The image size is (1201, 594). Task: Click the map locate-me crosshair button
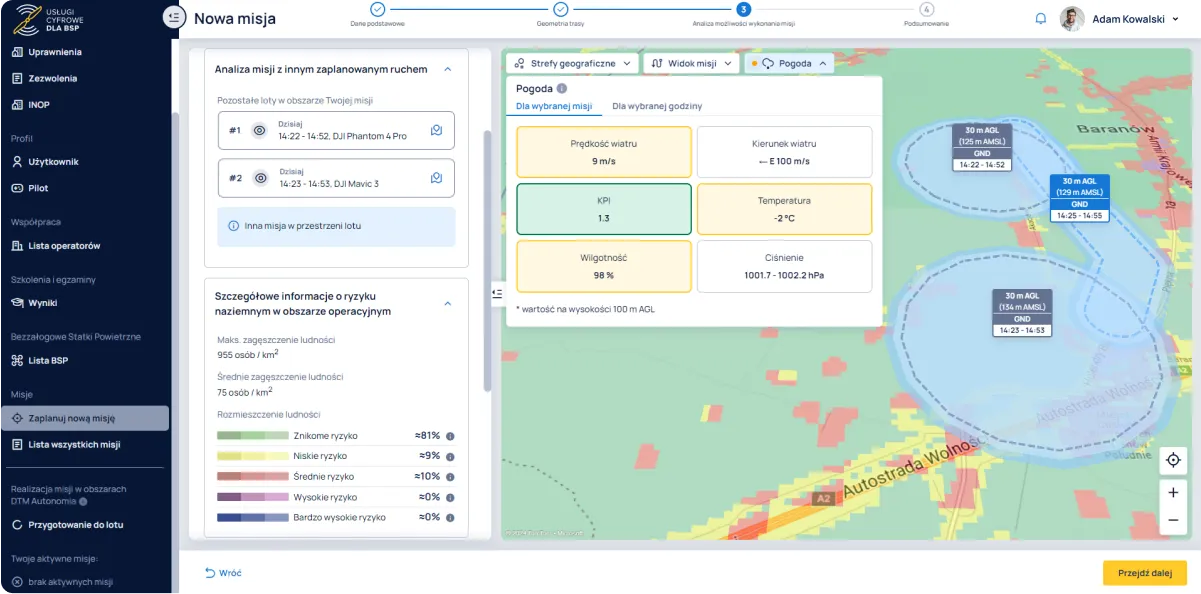coord(1172,461)
